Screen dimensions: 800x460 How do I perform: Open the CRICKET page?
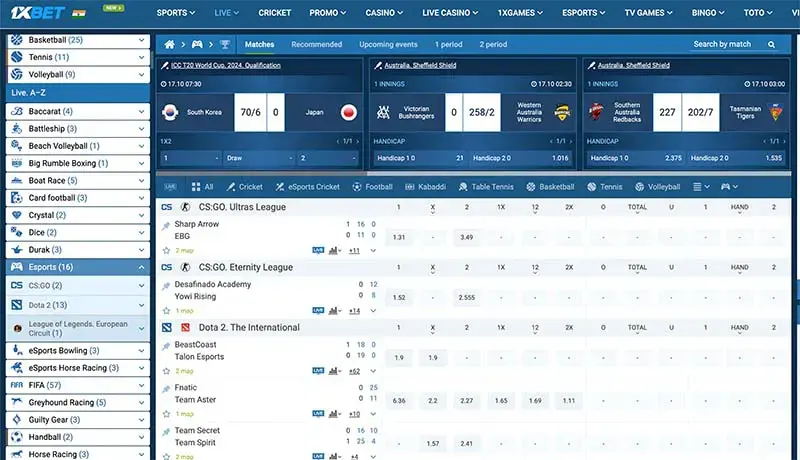[274, 13]
